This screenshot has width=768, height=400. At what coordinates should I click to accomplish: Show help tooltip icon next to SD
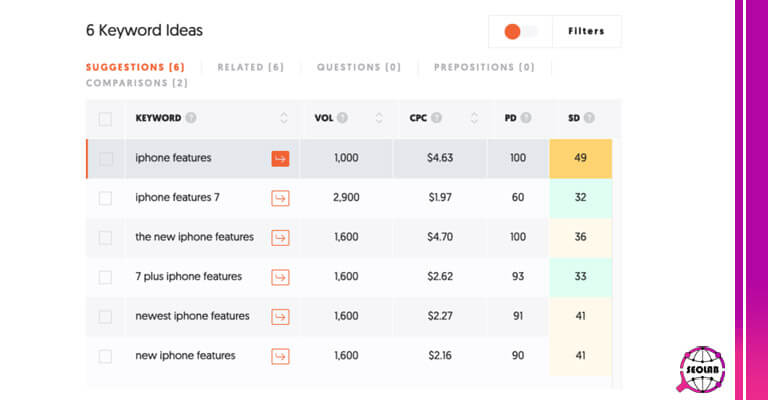tap(589, 118)
